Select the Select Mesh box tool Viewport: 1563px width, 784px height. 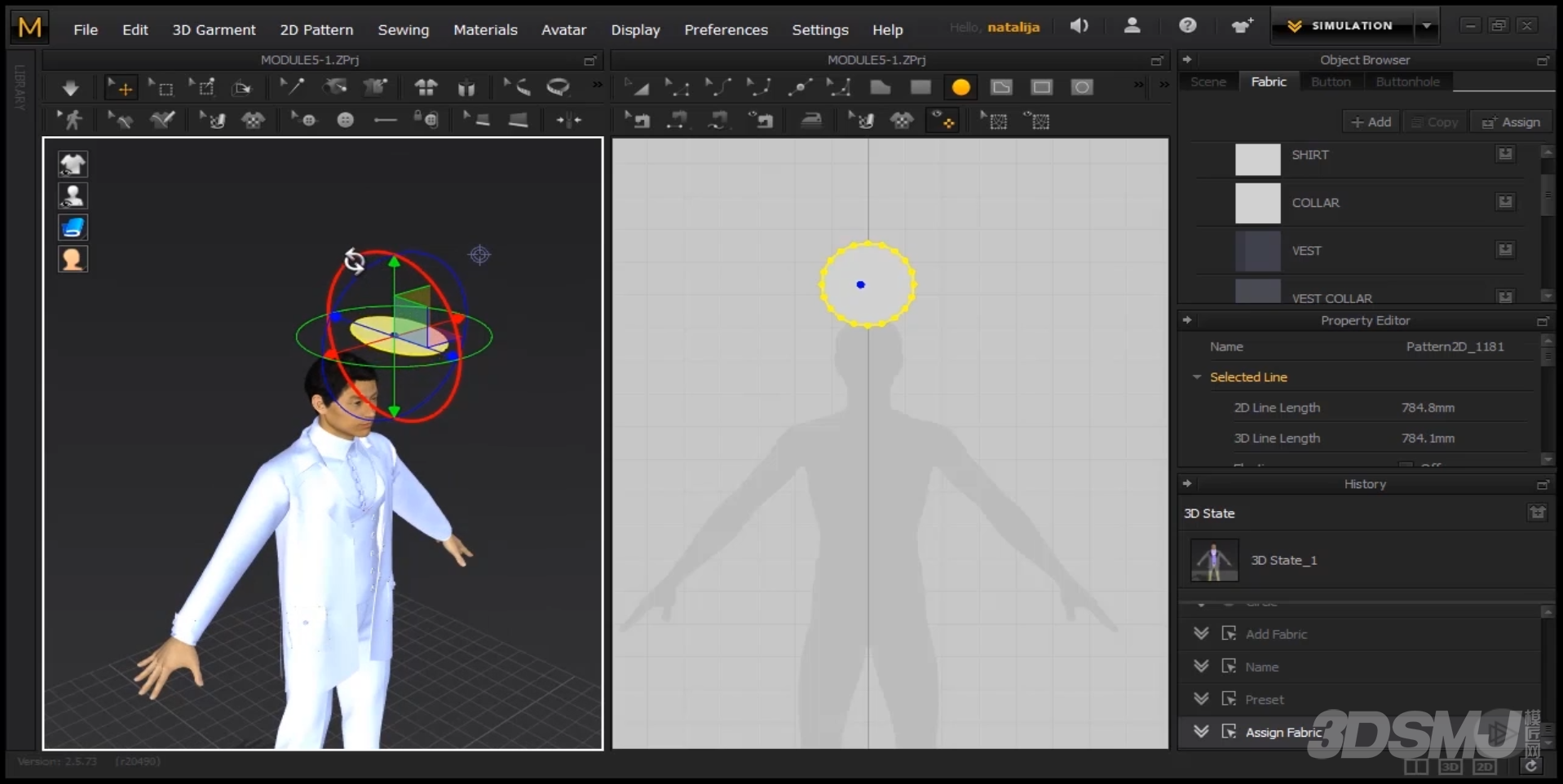(161, 87)
